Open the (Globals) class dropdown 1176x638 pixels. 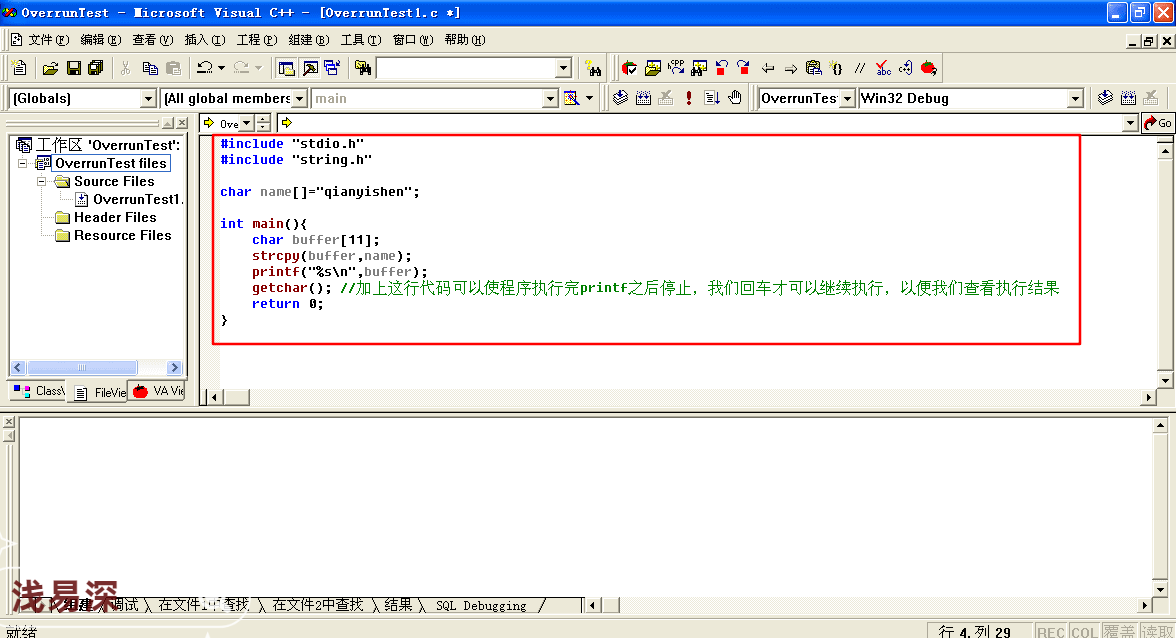click(148, 98)
